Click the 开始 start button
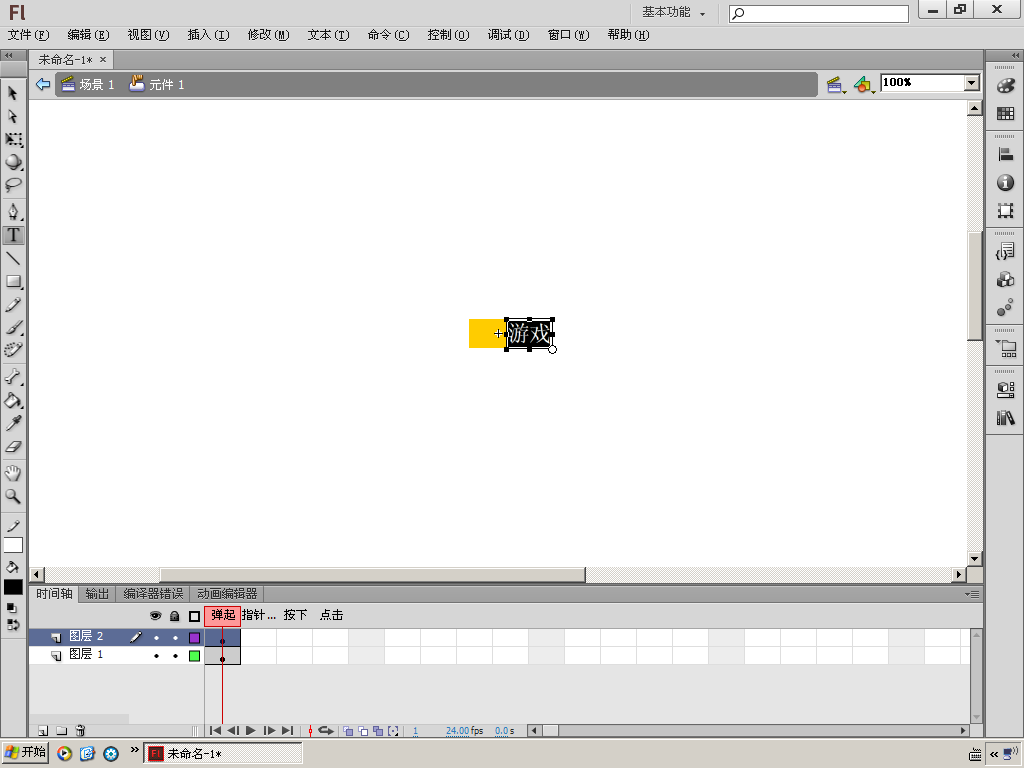Image resolution: width=1024 pixels, height=768 pixels. click(x=25, y=753)
